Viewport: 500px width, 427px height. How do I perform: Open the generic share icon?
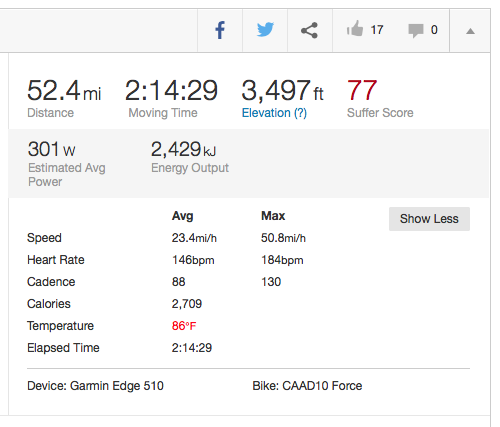point(309,30)
